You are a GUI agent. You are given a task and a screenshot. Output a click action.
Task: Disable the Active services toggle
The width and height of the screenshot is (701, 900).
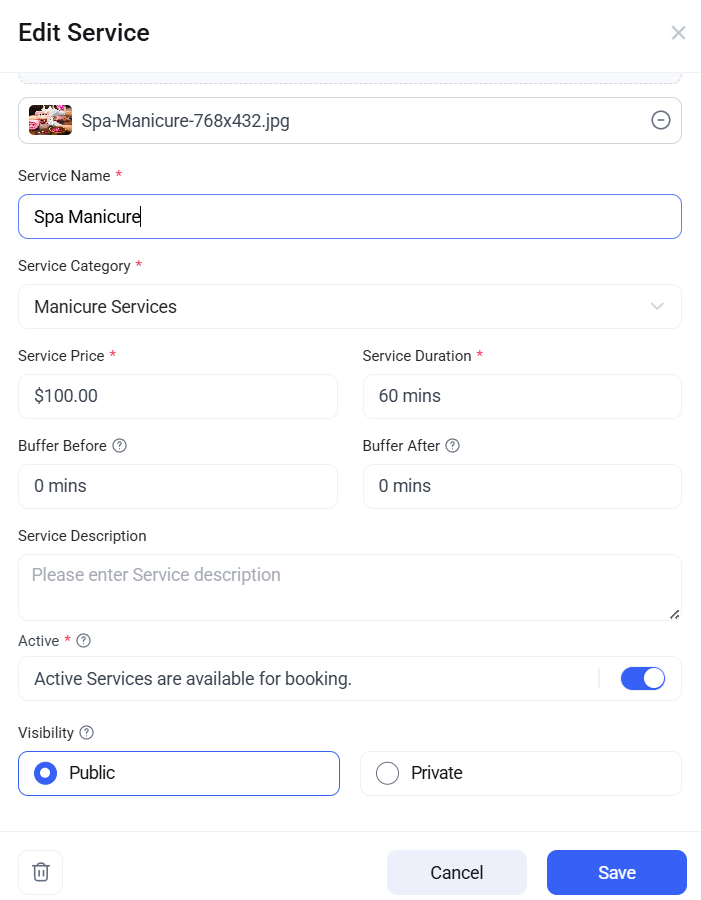(643, 678)
